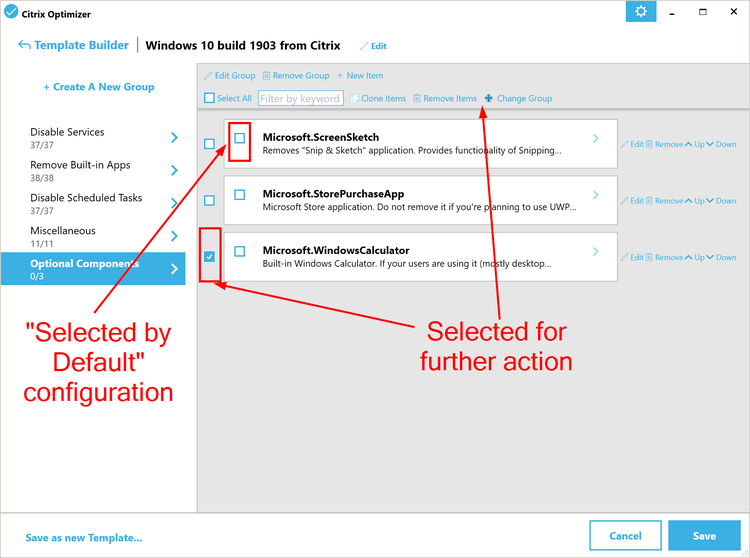Viewport: 750px width, 558px height.
Task: Click Change Group
Action: click(x=518, y=98)
